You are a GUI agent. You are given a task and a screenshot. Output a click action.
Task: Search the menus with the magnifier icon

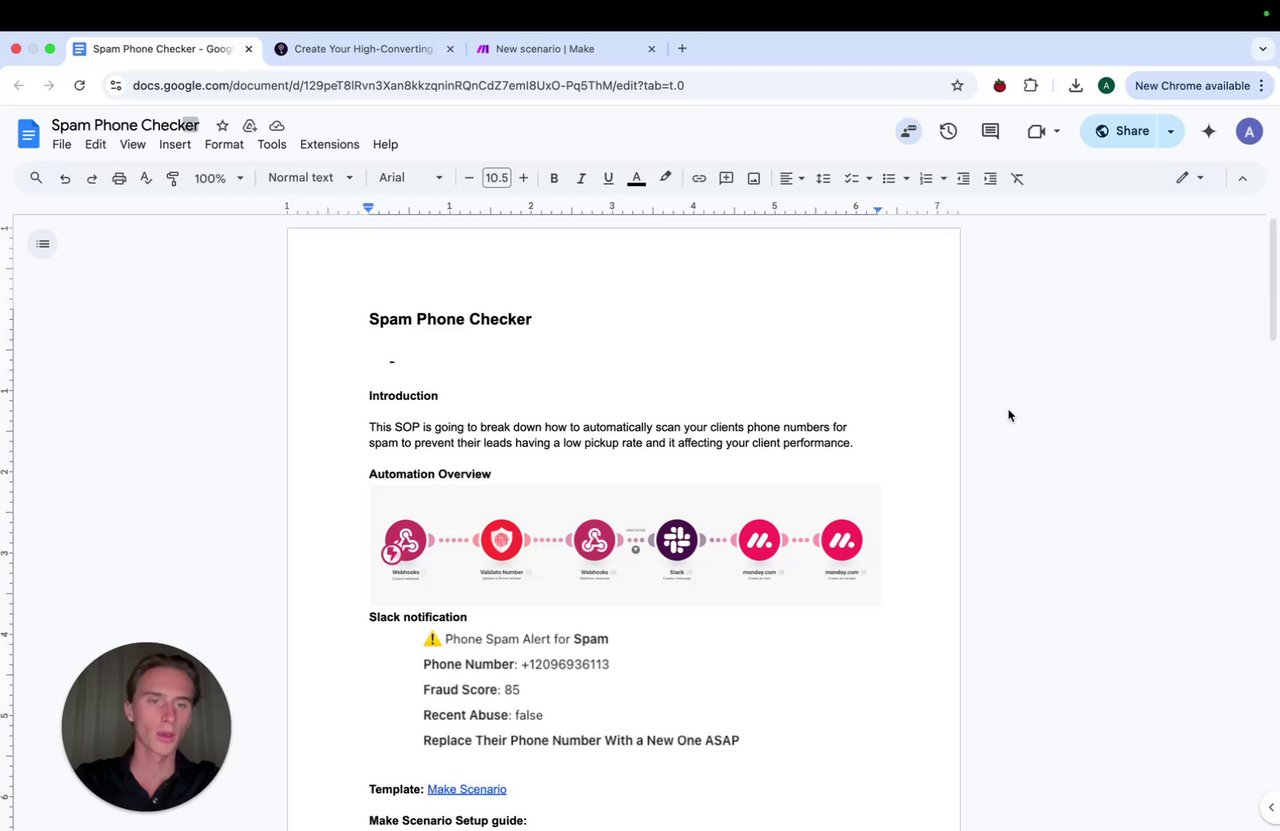pyautogui.click(x=36, y=178)
